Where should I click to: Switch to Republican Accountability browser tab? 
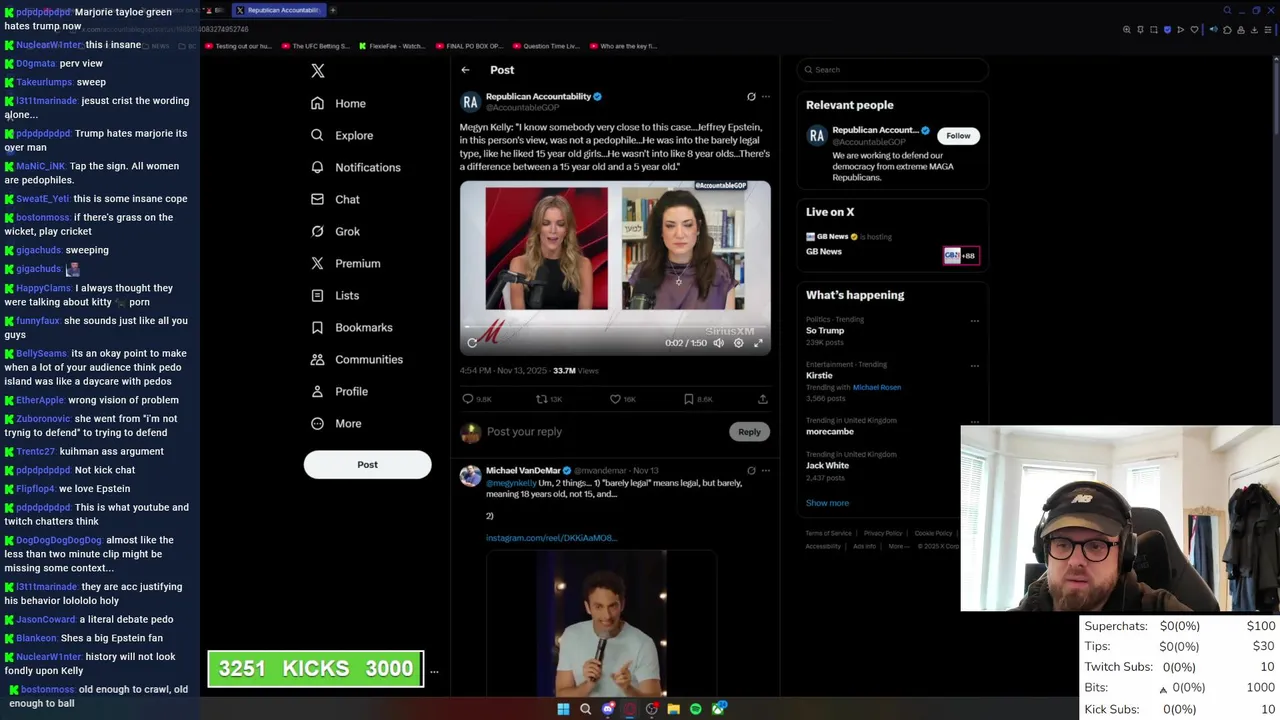279,10
